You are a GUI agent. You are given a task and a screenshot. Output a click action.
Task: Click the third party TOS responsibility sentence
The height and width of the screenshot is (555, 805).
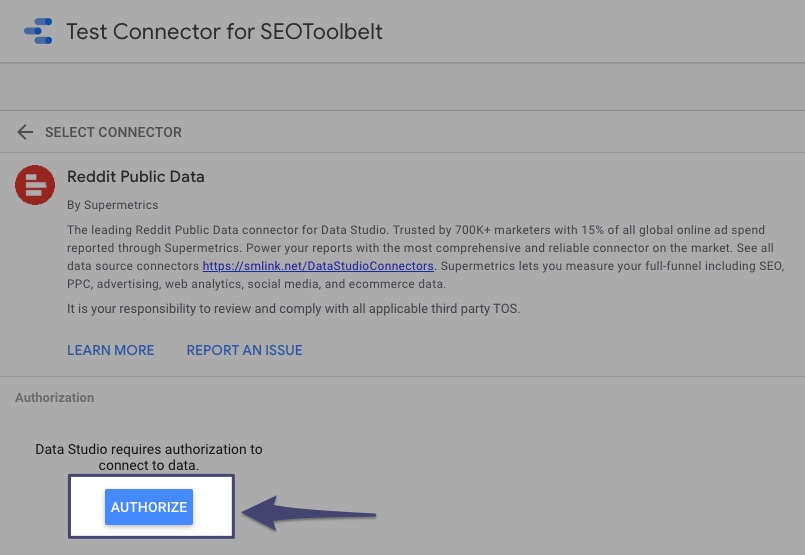294,309
